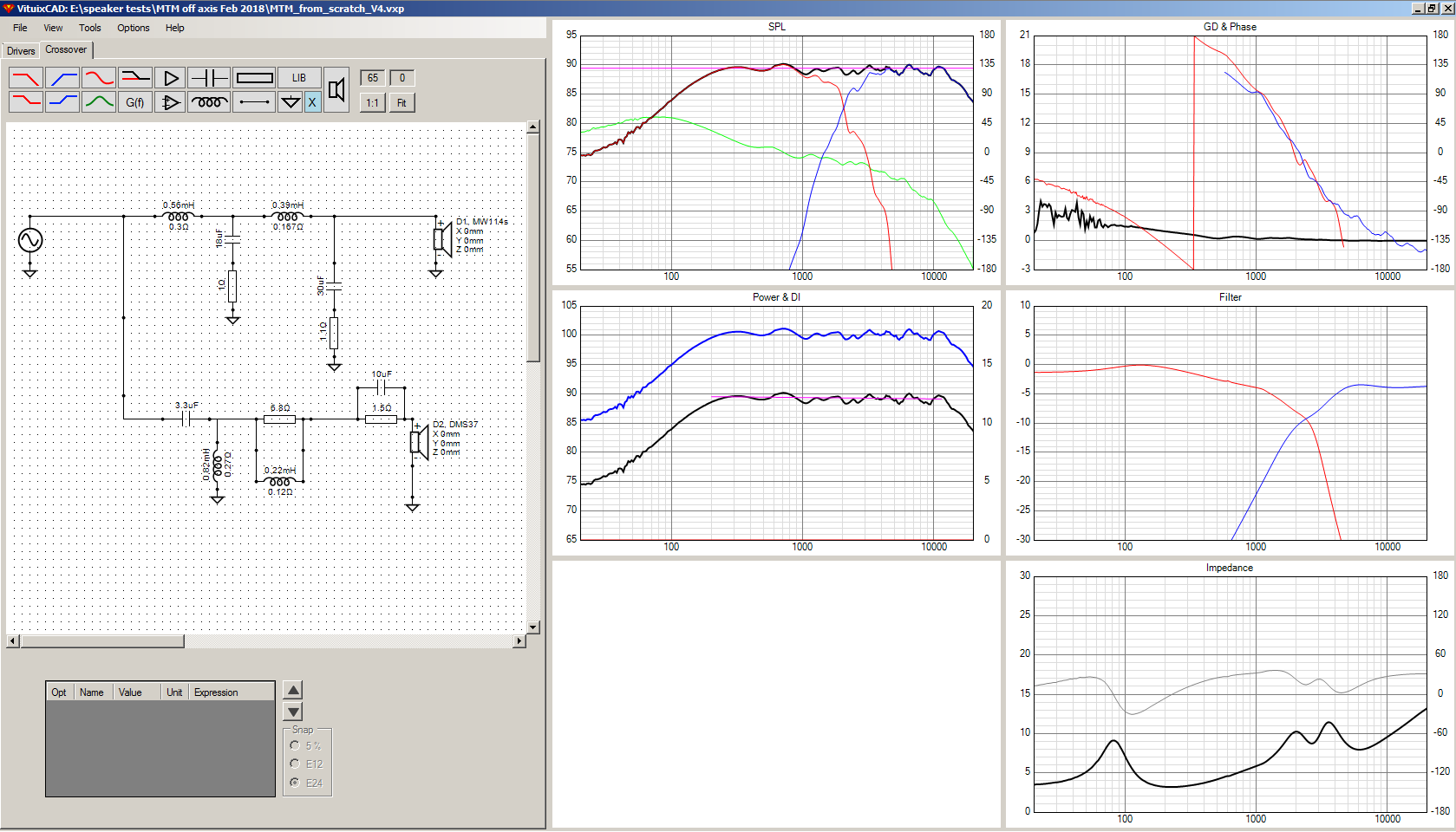Select the 0.22mH inductor in schematic
Screen dimensions: 1456x832
tap(279, 481)
